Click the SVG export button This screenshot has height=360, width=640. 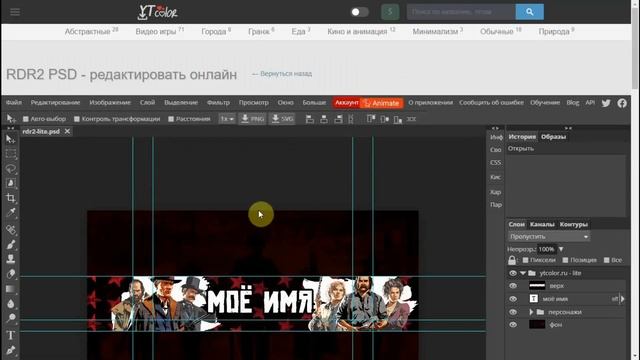282,119
